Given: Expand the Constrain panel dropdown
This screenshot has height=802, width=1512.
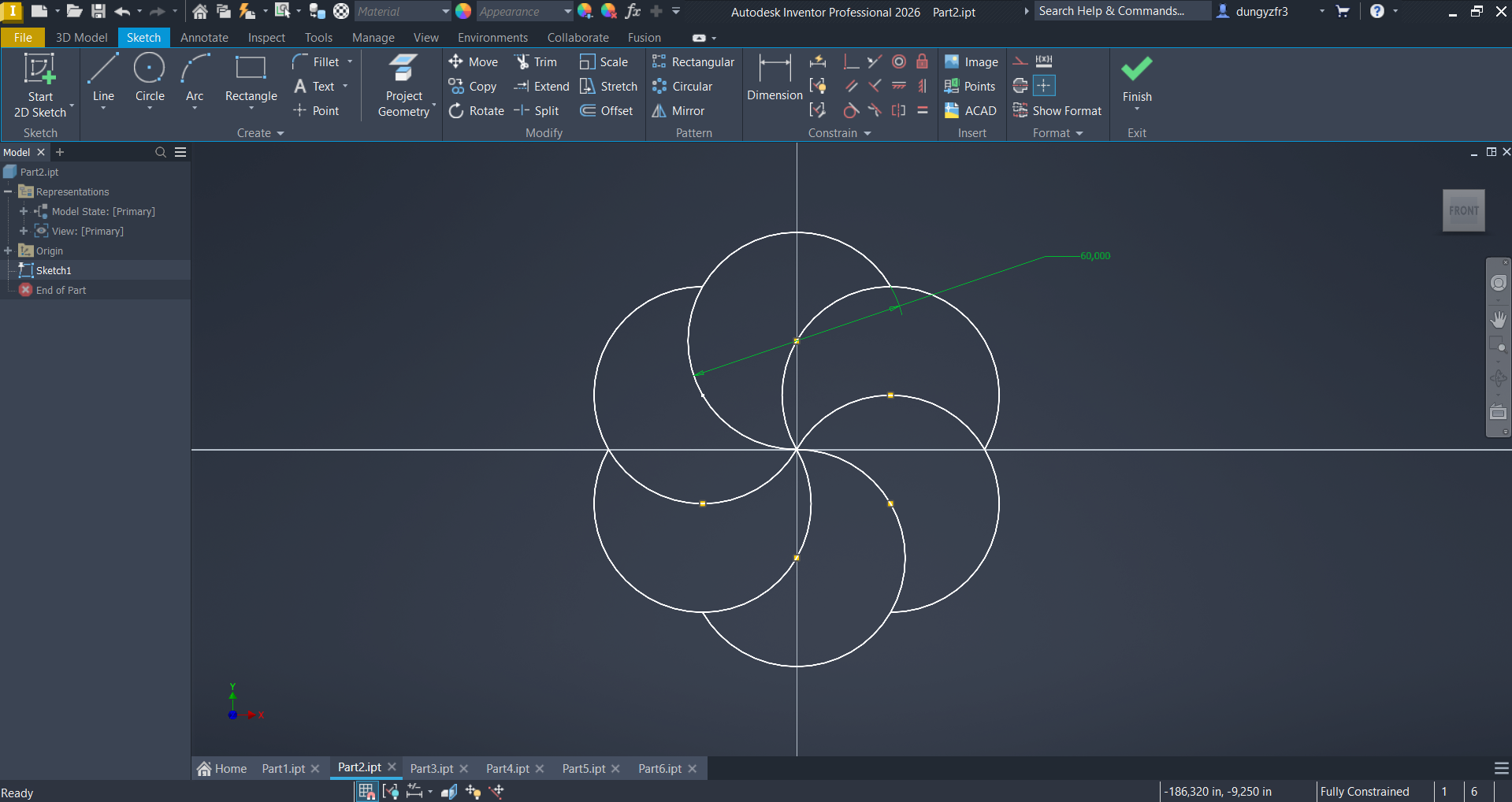Looking at the screenshot, I should pos(867,133).
